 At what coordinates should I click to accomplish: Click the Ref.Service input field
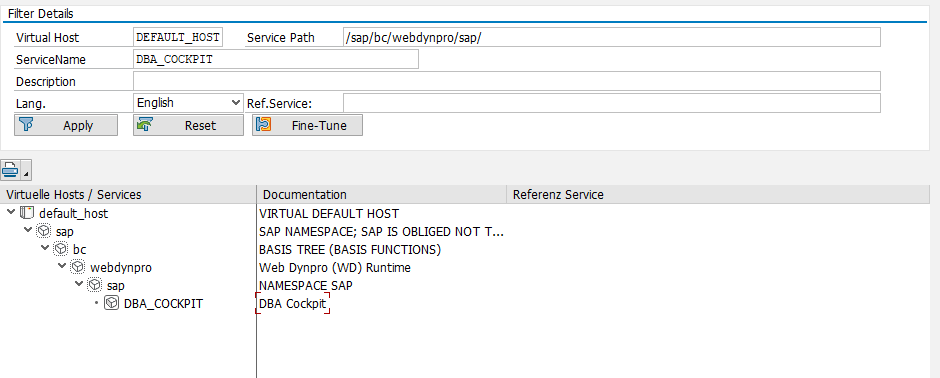click(x=611, y=102)
